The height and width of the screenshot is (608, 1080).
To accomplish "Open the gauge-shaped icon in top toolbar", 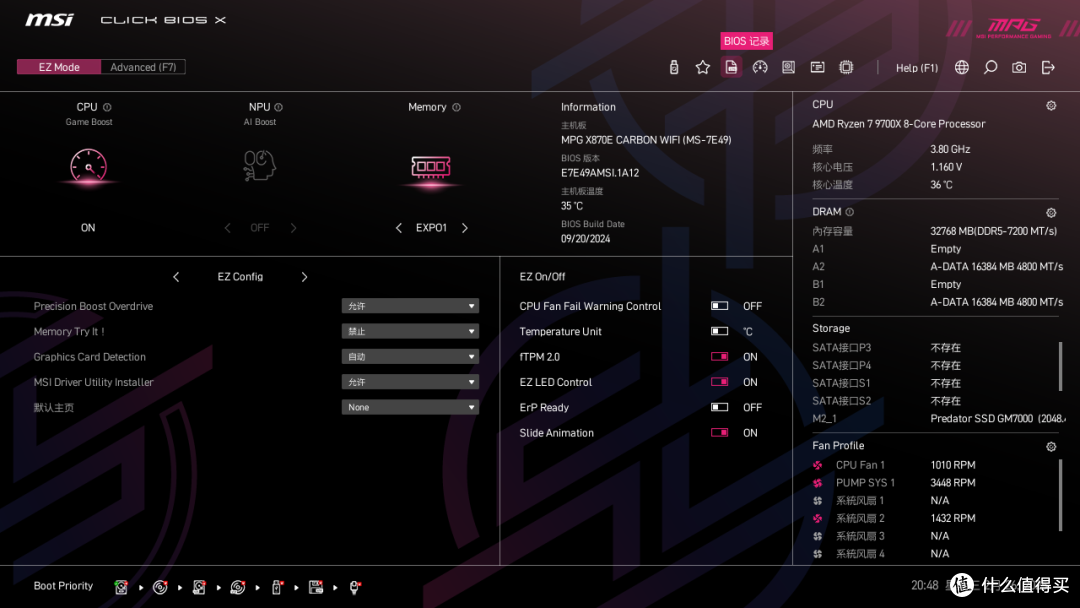I will tap(760, 67).
